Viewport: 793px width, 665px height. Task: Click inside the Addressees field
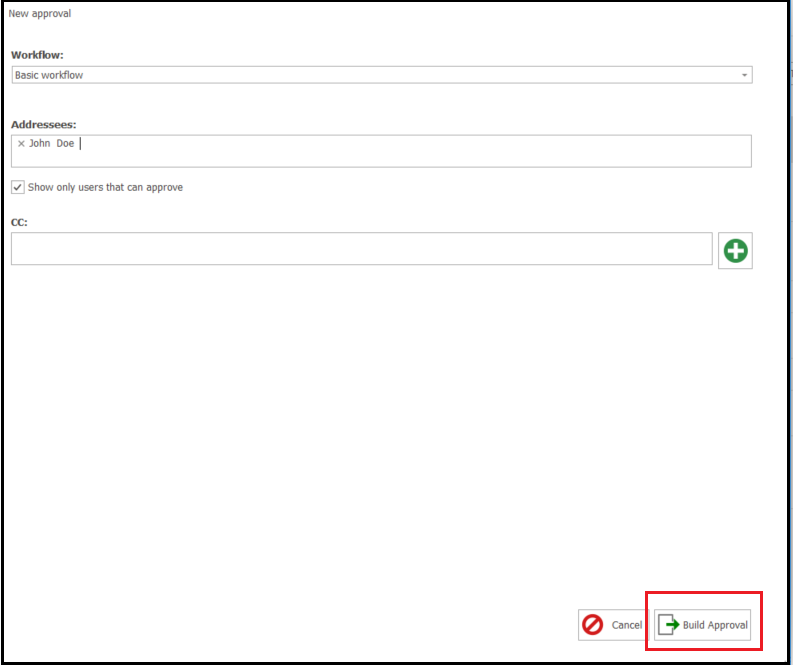coord(381,151)
